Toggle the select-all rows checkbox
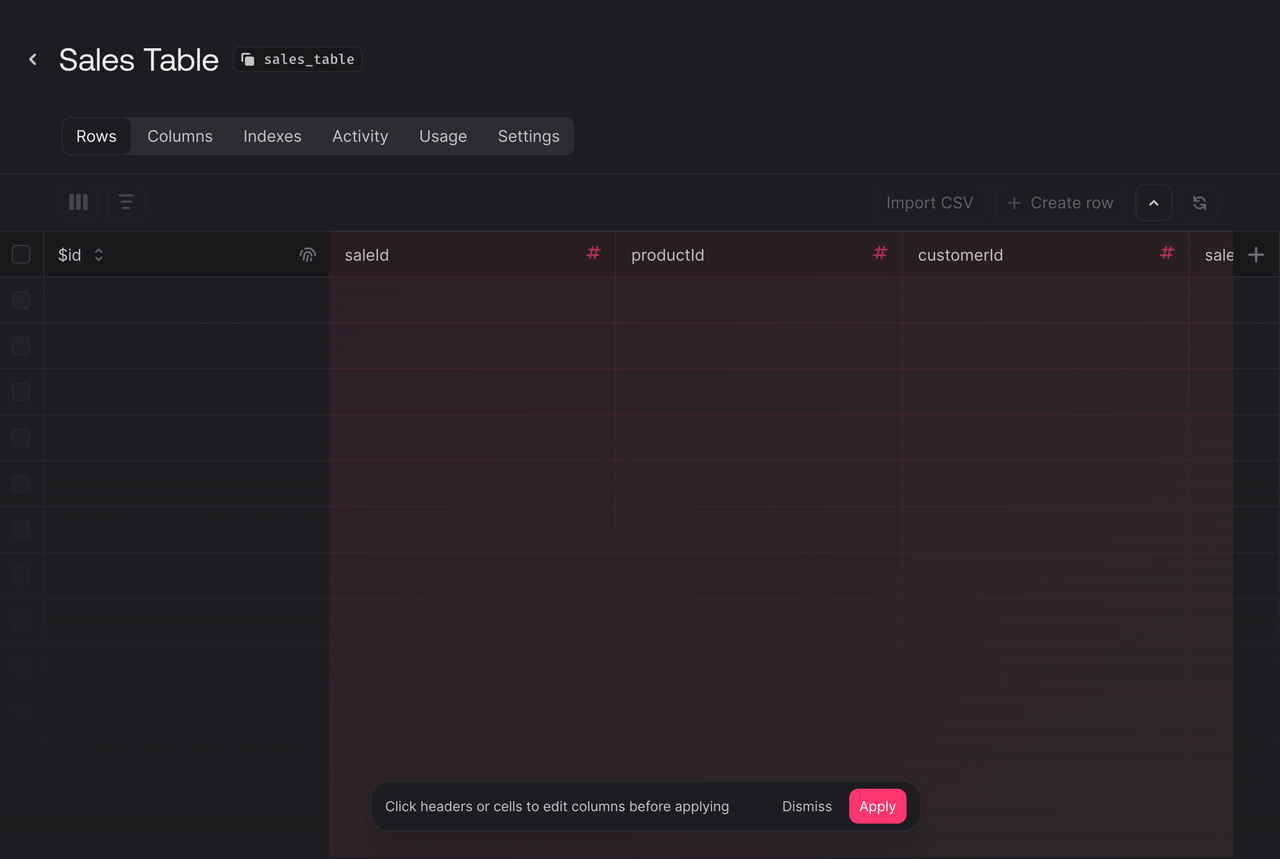This screenshot has height=859, width=1280. coord(21,255)
